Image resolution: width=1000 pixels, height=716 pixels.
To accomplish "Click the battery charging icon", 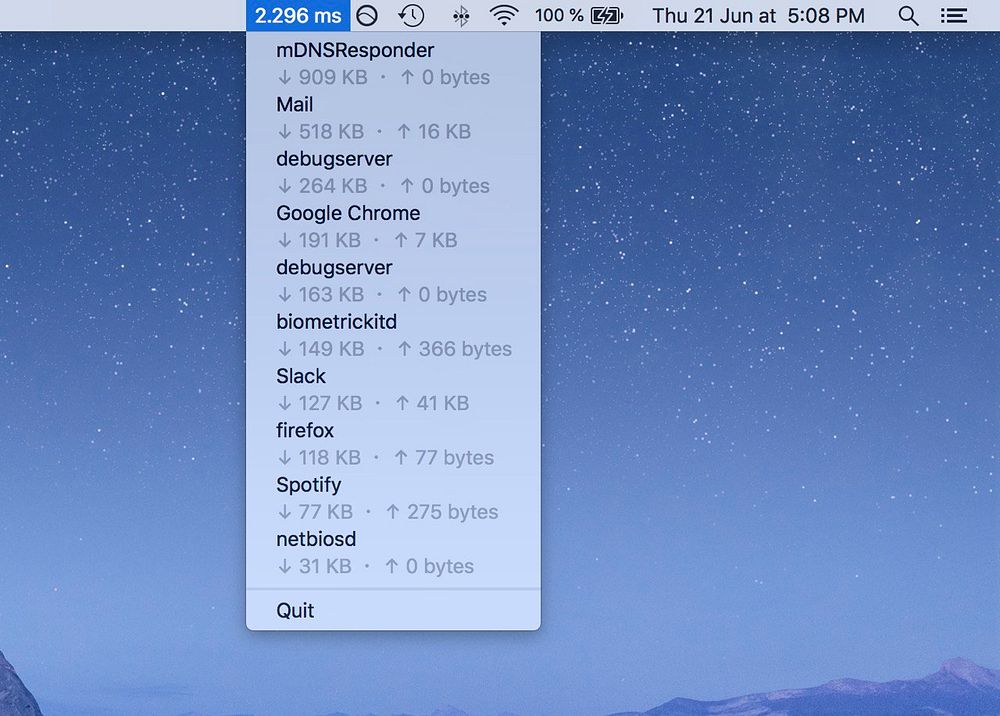I will click(x=607, y=15).
